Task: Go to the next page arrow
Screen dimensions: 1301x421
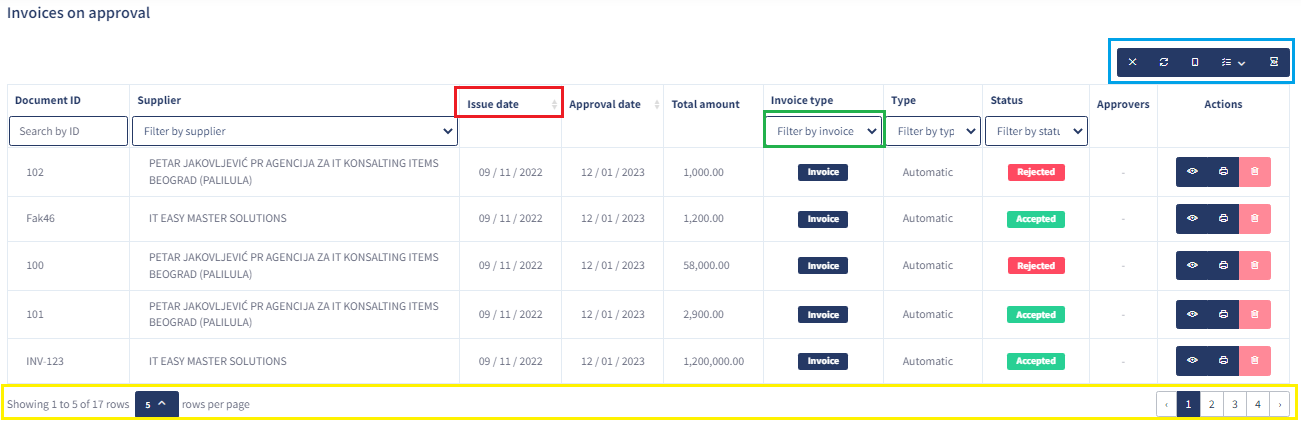Action: pyautogui.click(x=1280, y=404)
